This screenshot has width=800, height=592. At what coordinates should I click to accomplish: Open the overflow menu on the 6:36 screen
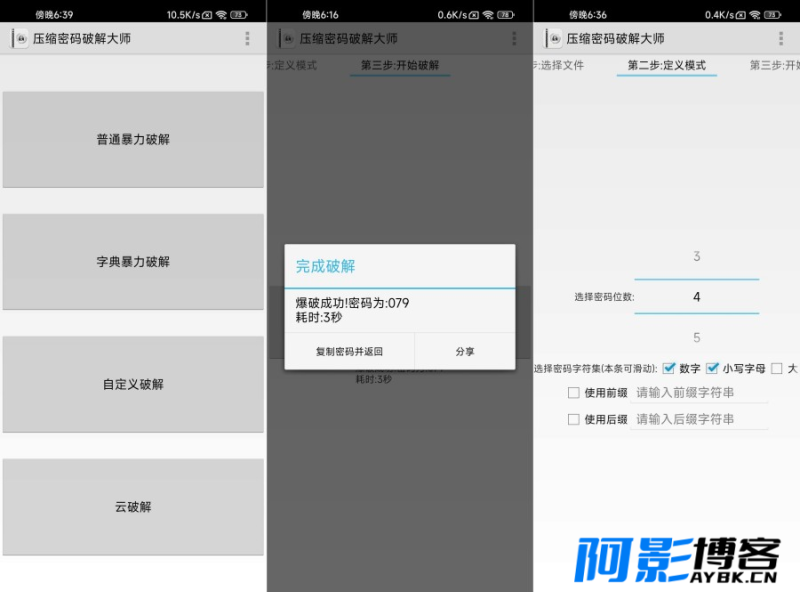(781, 39)
